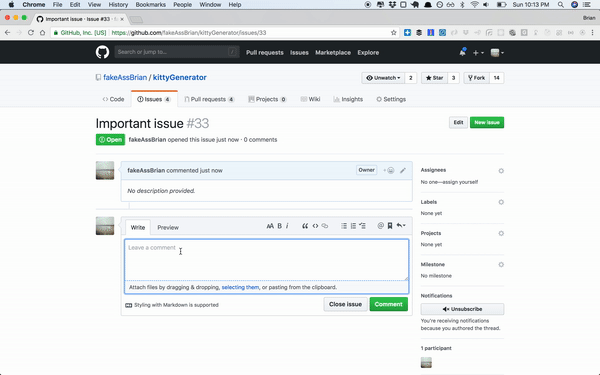This screenshot has height=375, width=600.
Task: Star the kittyGenerator repository
Action: [x=434, y=78]
